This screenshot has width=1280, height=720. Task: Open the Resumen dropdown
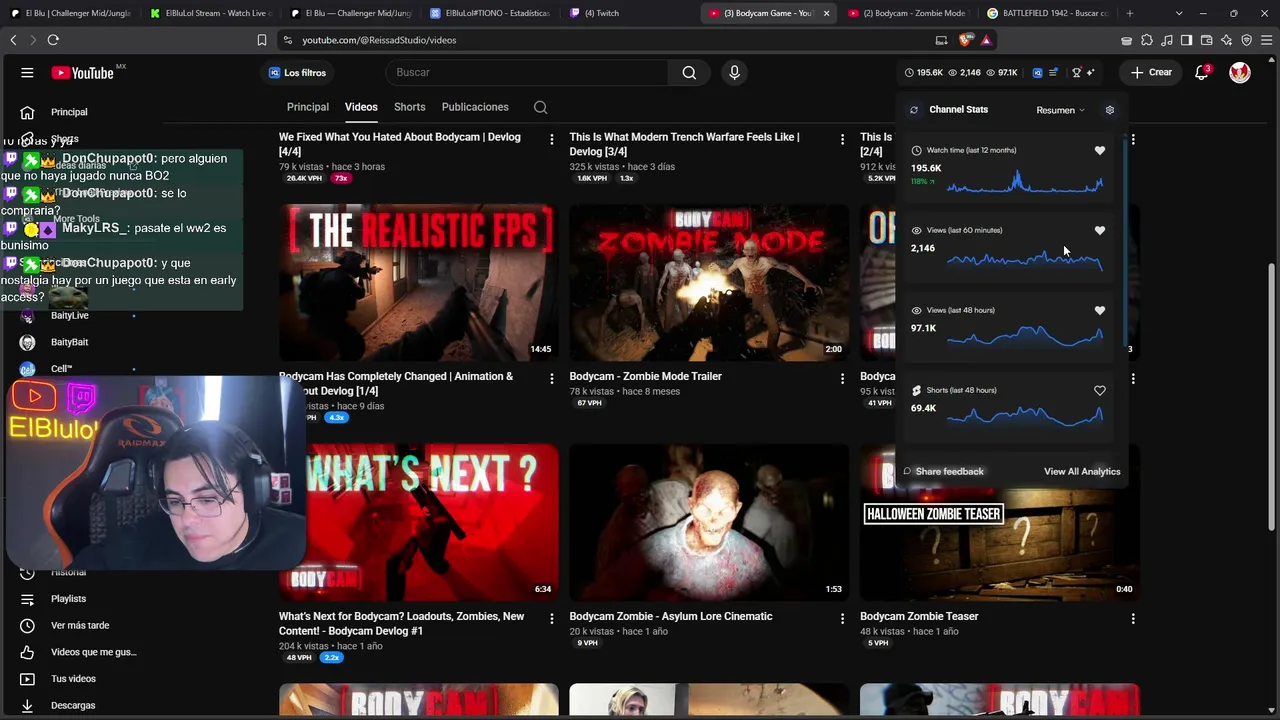(x=1060, y=110)
